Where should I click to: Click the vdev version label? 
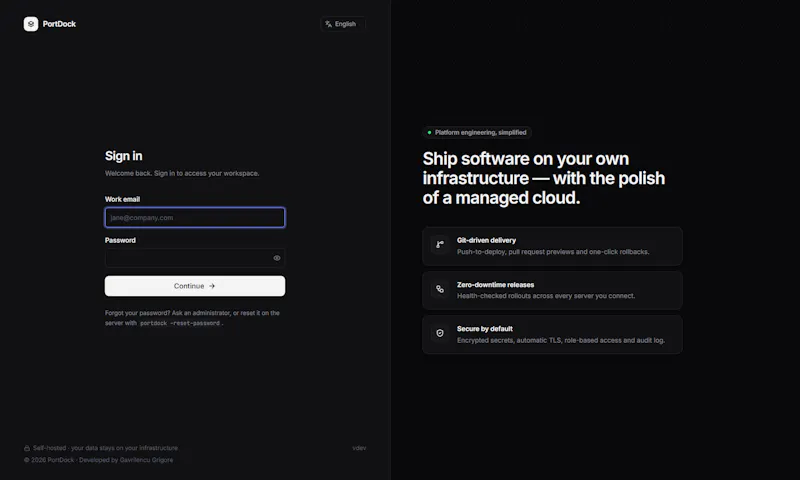click(359, 448)
